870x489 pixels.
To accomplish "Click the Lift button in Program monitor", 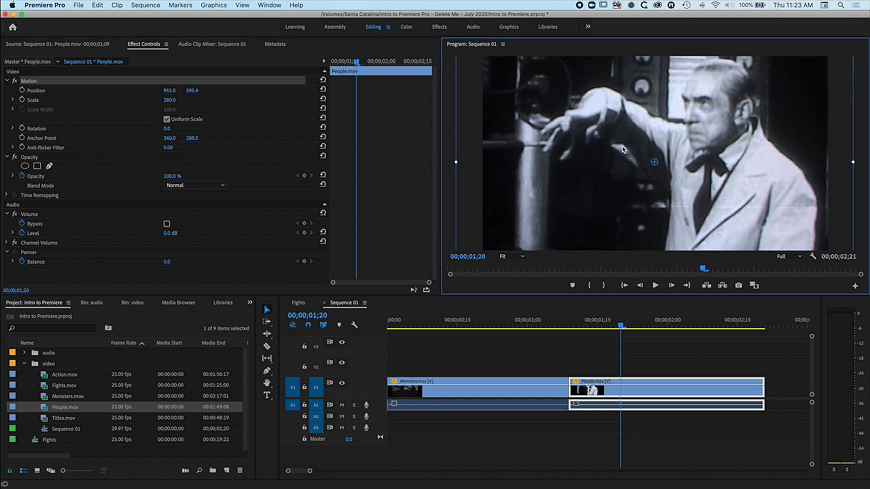I will [706, 285].
